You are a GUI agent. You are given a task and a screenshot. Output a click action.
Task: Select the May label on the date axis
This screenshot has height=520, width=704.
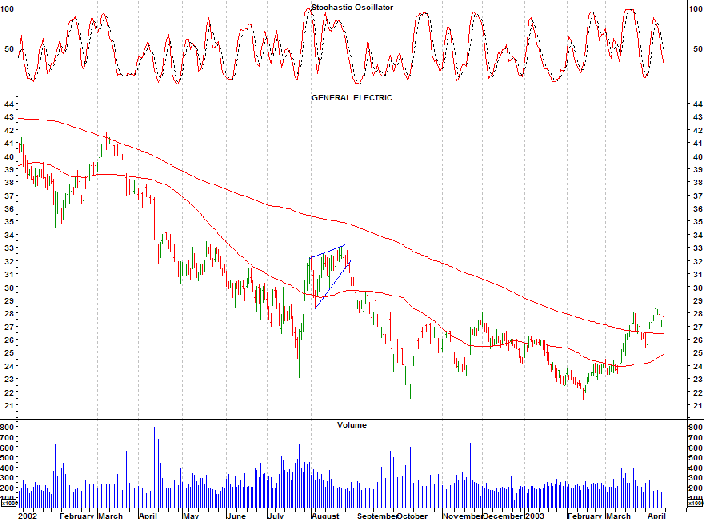pos(191,516)
